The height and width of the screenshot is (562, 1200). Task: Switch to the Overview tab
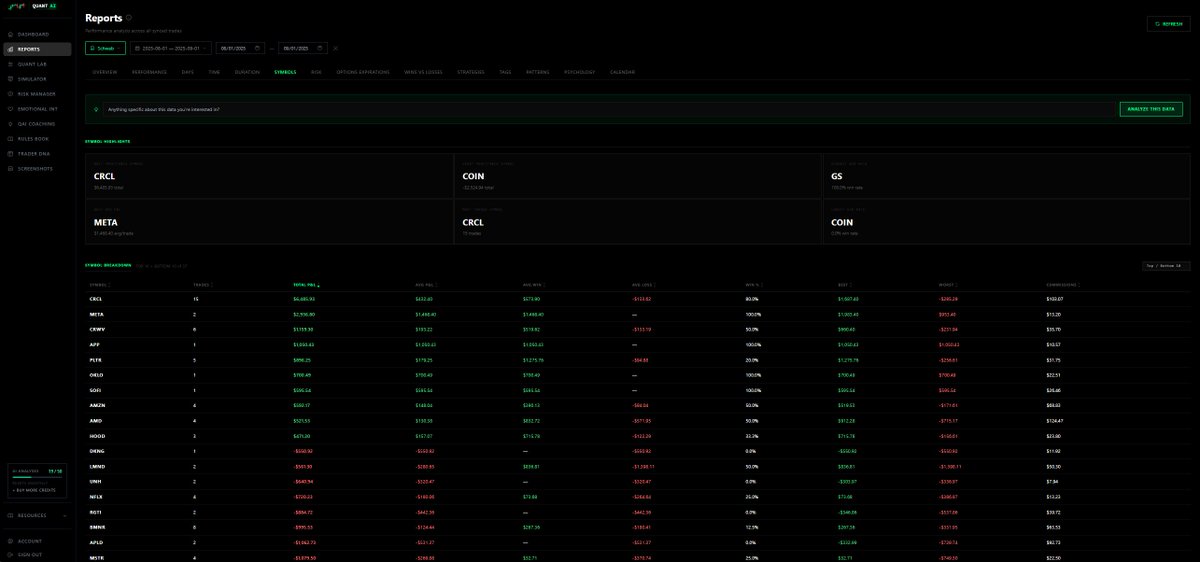pyautogui.click(x=105, y=72)
